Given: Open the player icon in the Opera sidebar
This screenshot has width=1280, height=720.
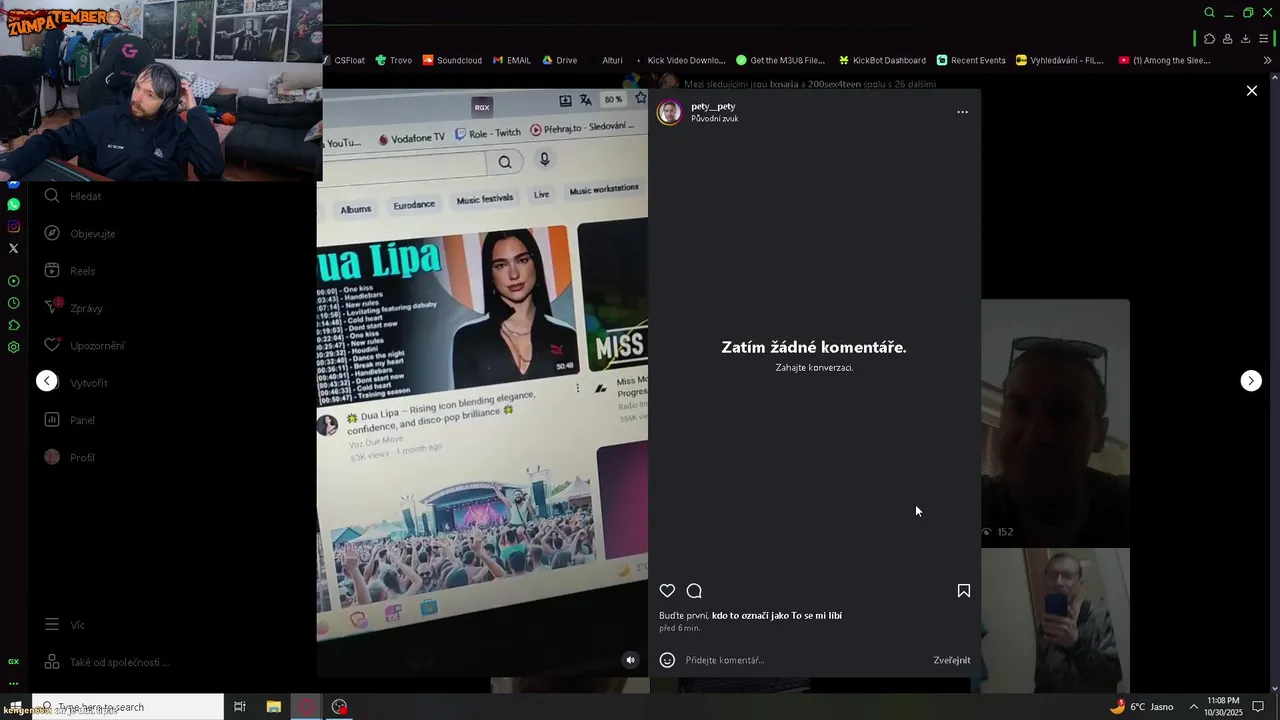Looking at the screenshot, I should (x=13, y=281).
